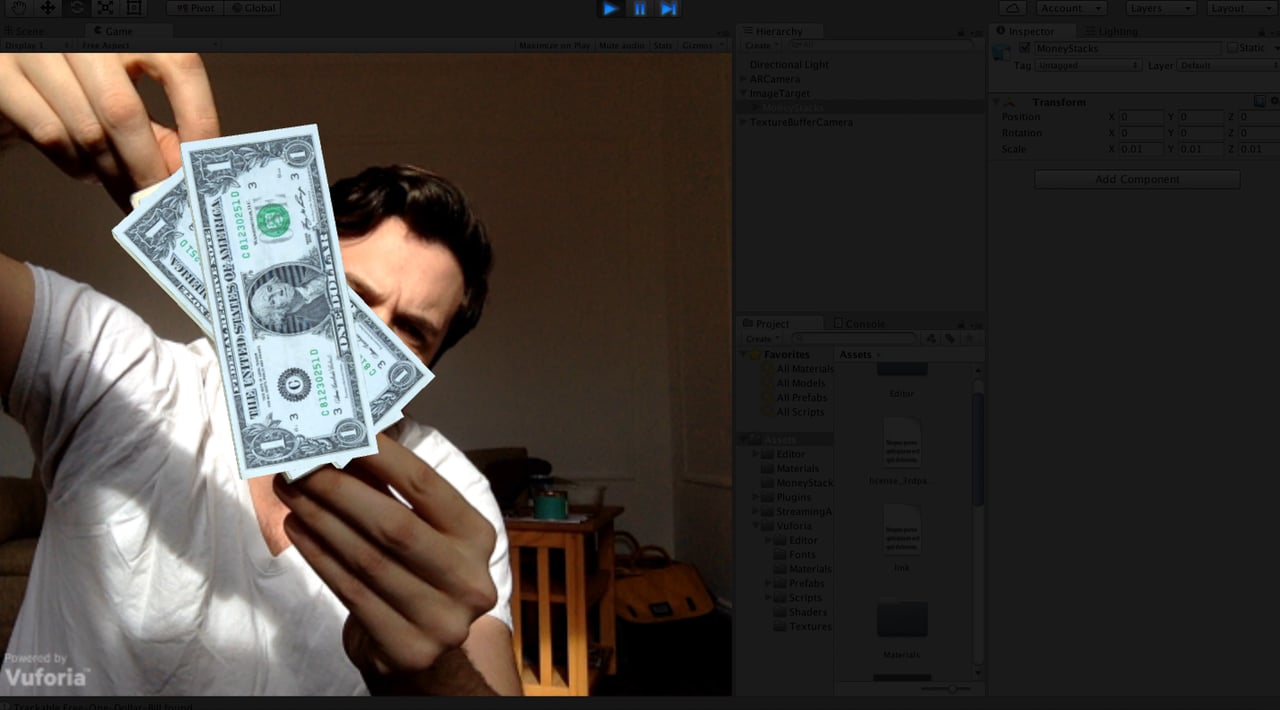Select the Hand tool in the toolbar
1280x710 pixels.
pyautogui.click(x=18, y=8)
